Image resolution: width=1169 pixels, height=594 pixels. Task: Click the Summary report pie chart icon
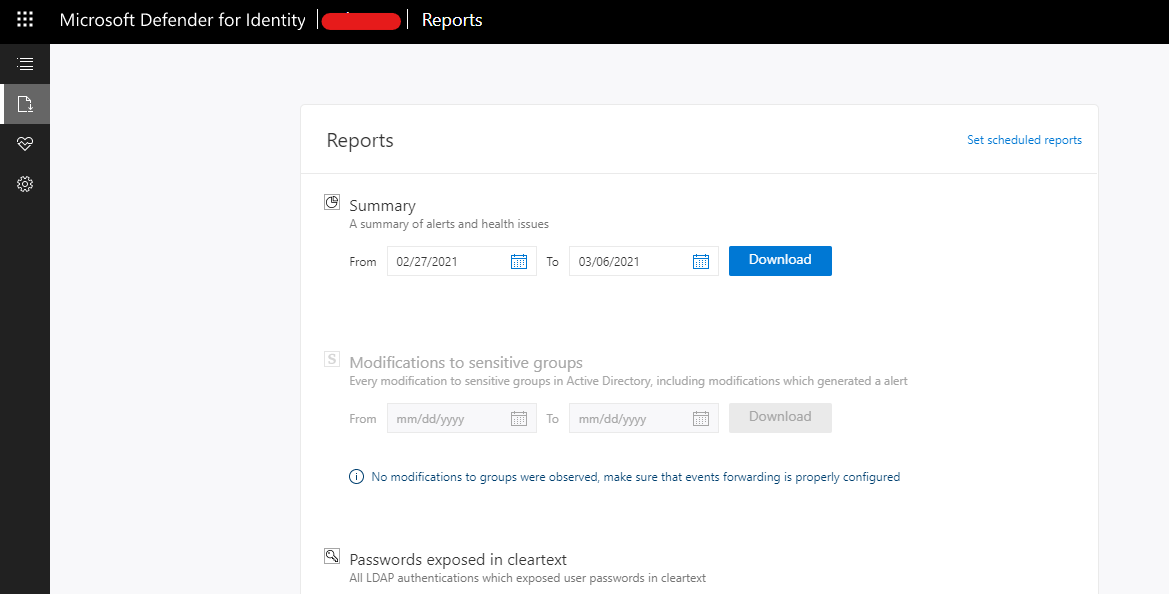pos(332,202)
